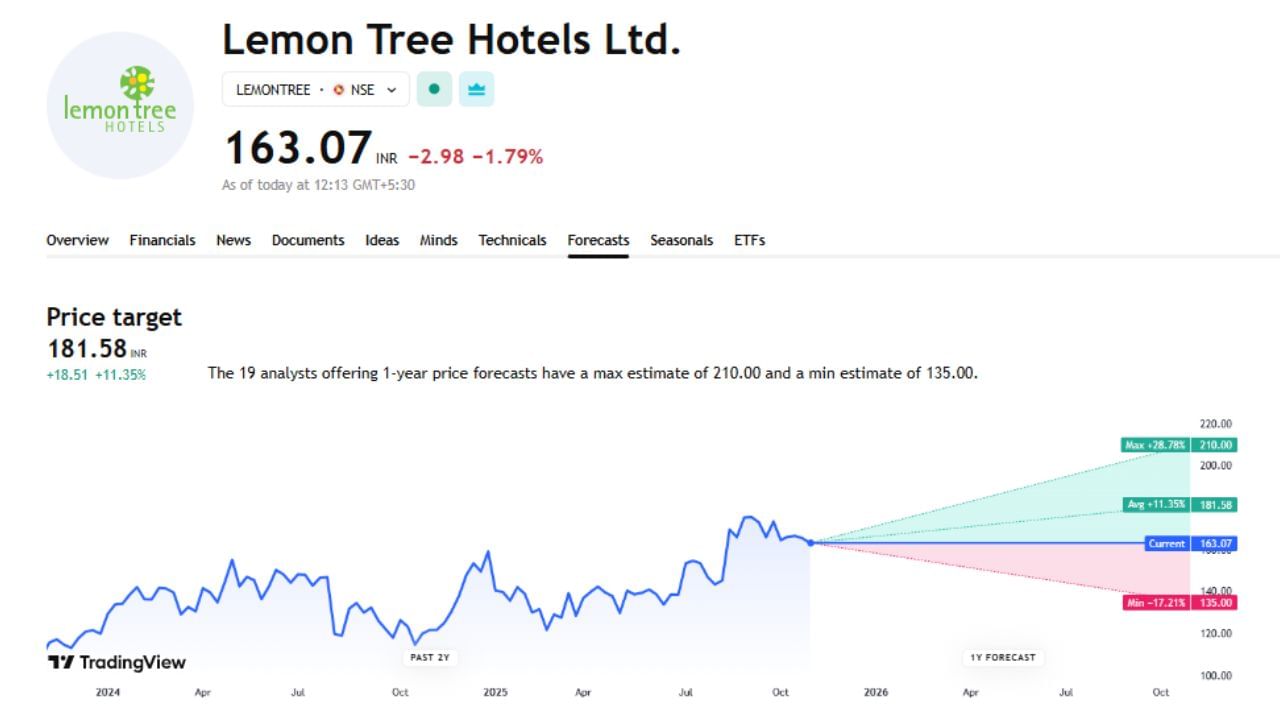Click the Min 135.00 price target label
The image size is (1280, 720).
[1180, 603]
